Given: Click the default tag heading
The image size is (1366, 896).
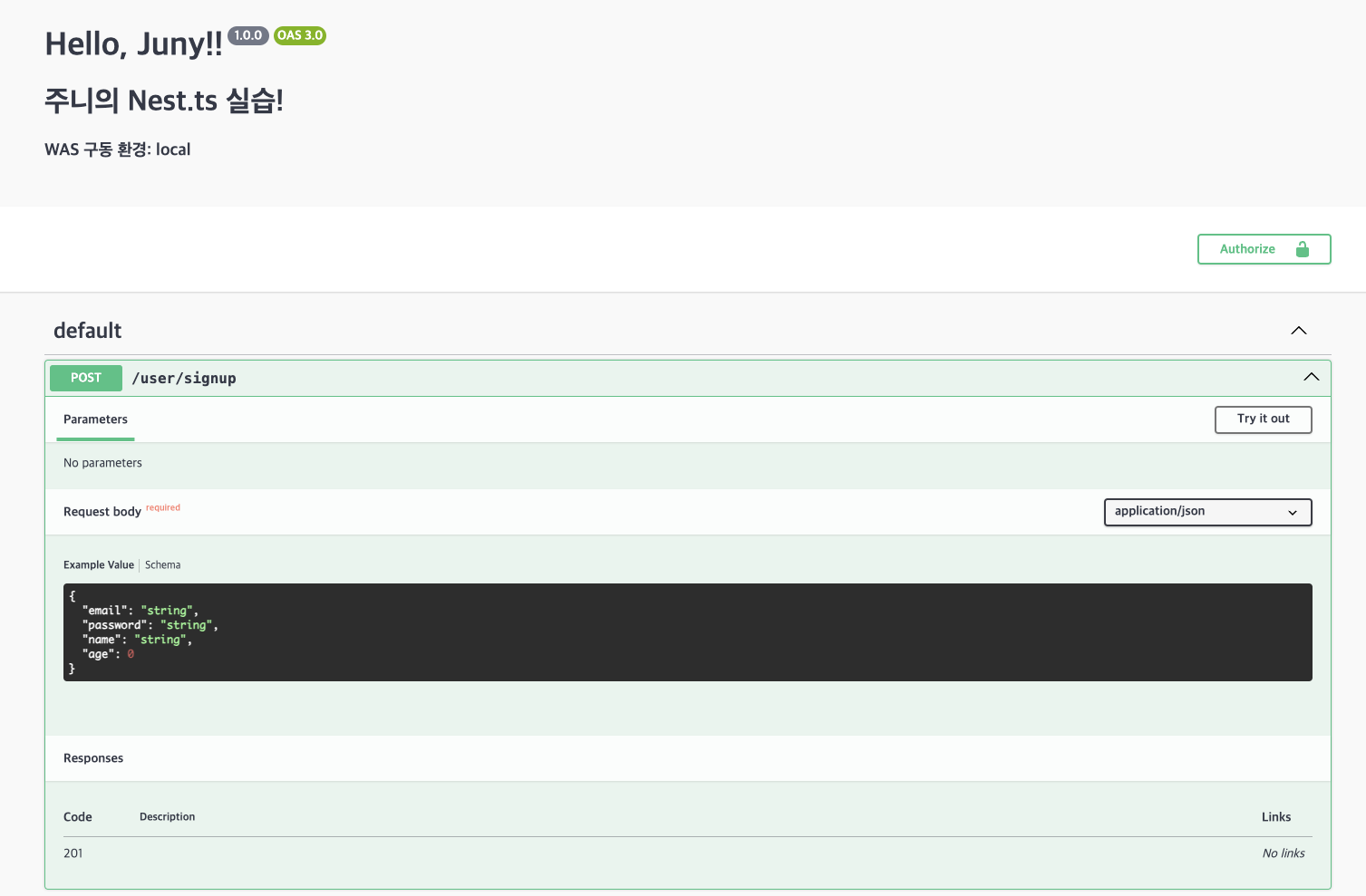Looking at the screenshot, I should pyautogui.click(x=88, y=331).
